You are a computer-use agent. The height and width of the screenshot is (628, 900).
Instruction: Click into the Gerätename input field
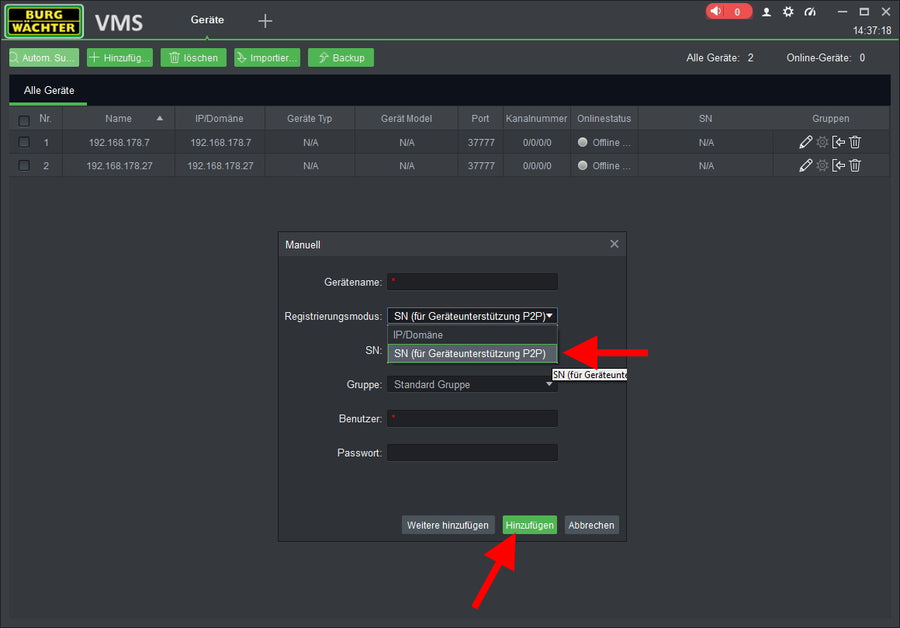[472, 282]
